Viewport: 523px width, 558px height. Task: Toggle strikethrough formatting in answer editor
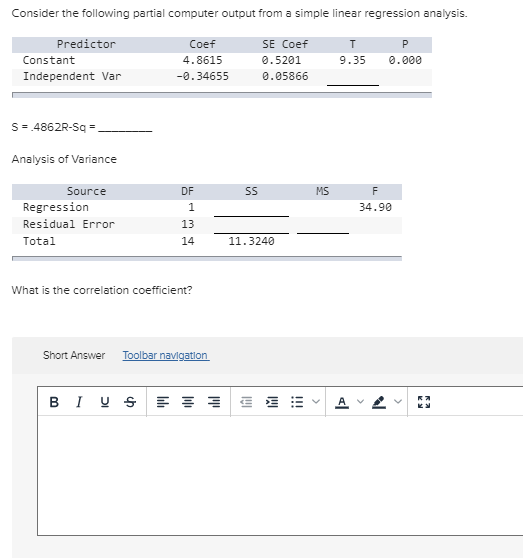pyautogui.click(x=130, y=402)
